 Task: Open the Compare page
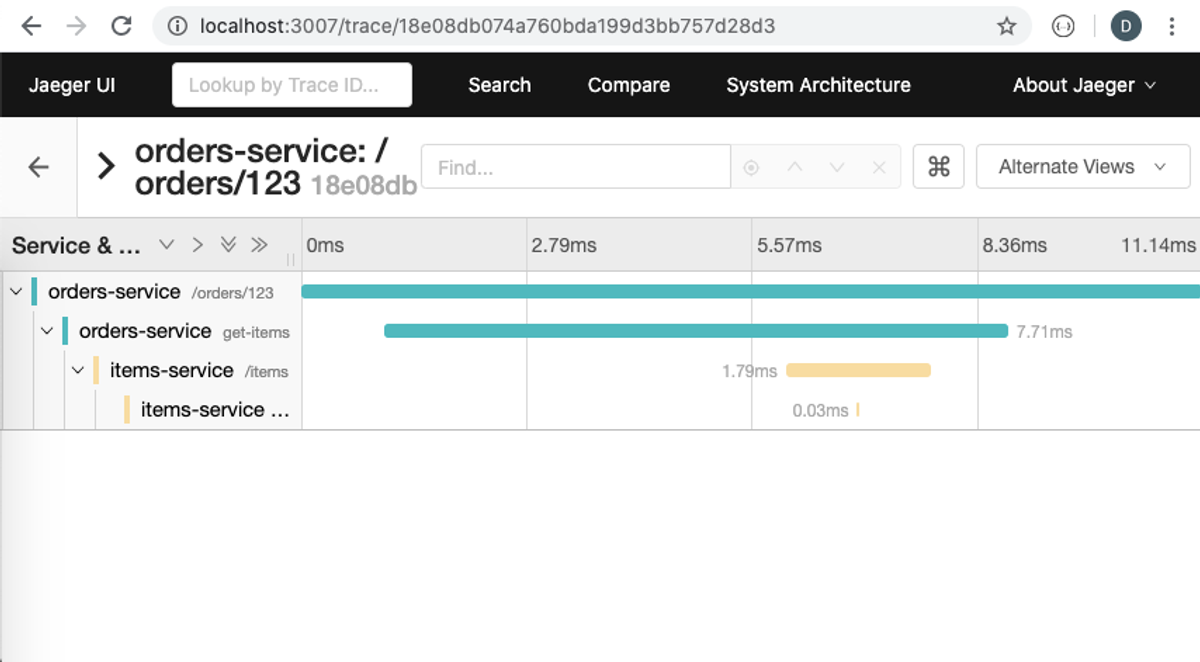(629, 85)
